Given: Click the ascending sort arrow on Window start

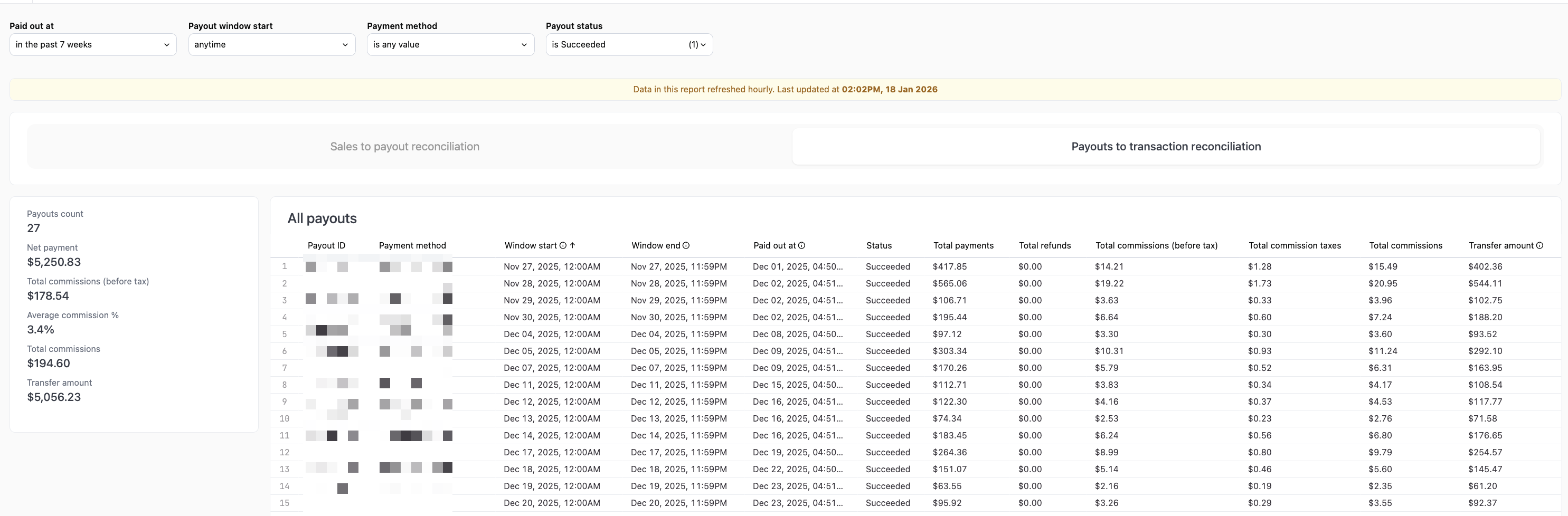Looking at the screenshot, I should click(x=572, y=245).
